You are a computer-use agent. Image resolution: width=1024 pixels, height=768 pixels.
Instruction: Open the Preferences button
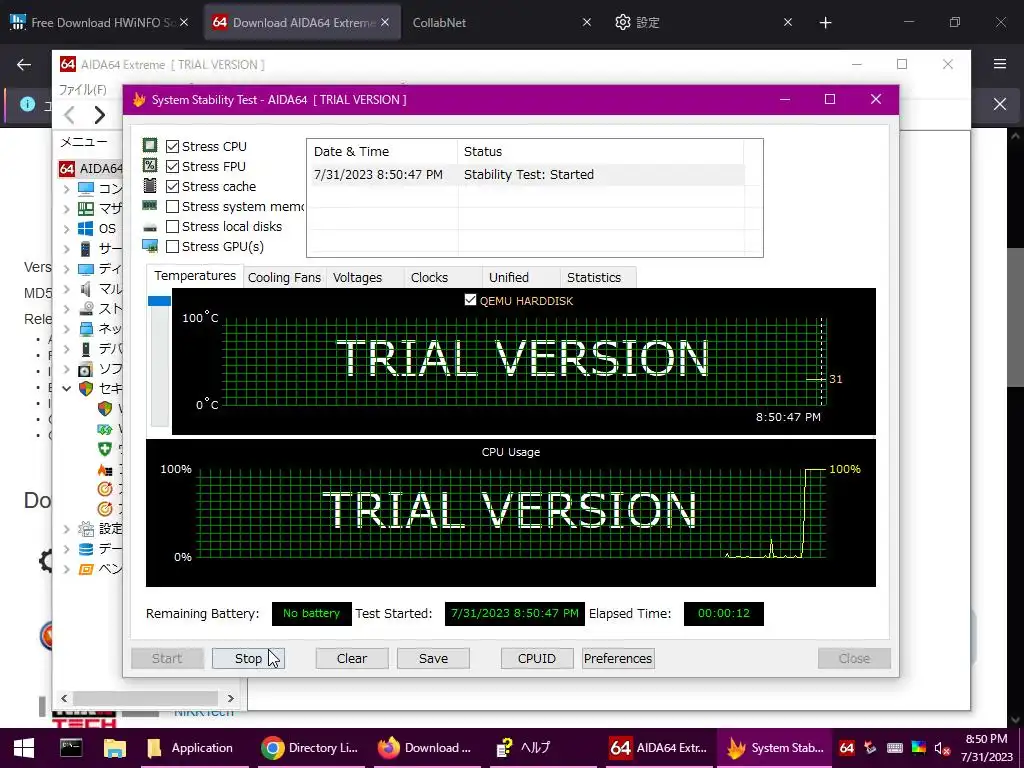point(618,658)
